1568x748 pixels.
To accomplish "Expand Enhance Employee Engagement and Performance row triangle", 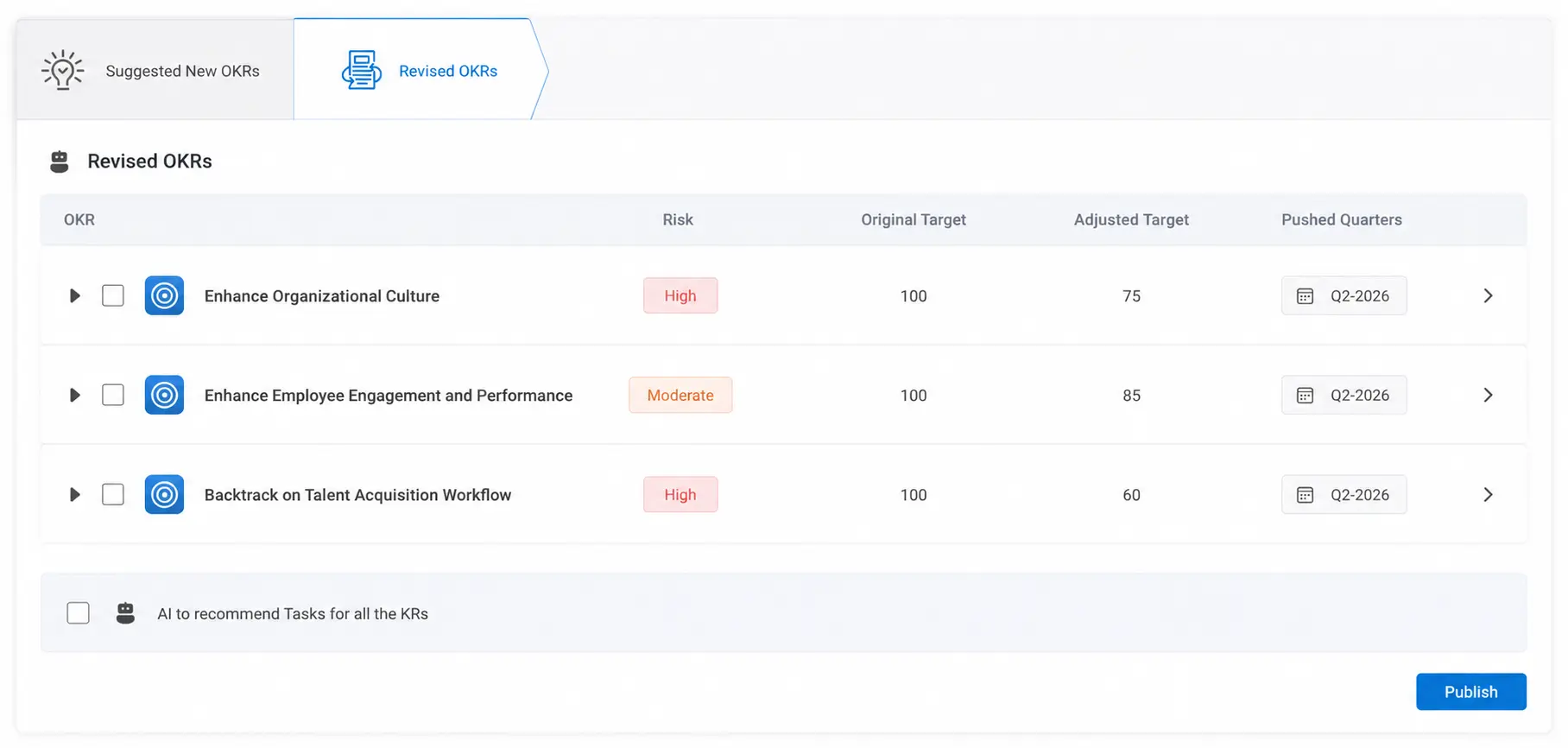I will point(74,395).
